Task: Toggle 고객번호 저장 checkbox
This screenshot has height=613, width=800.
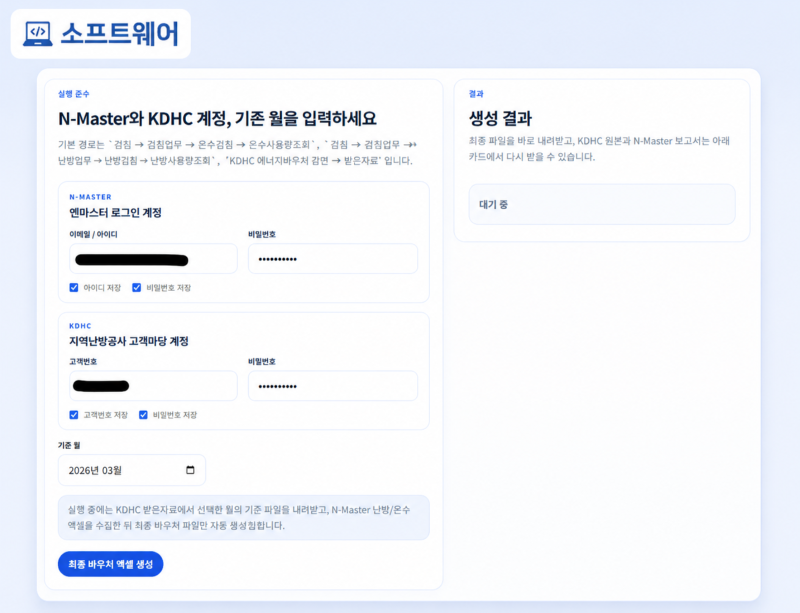Action: tap(74, 414)
